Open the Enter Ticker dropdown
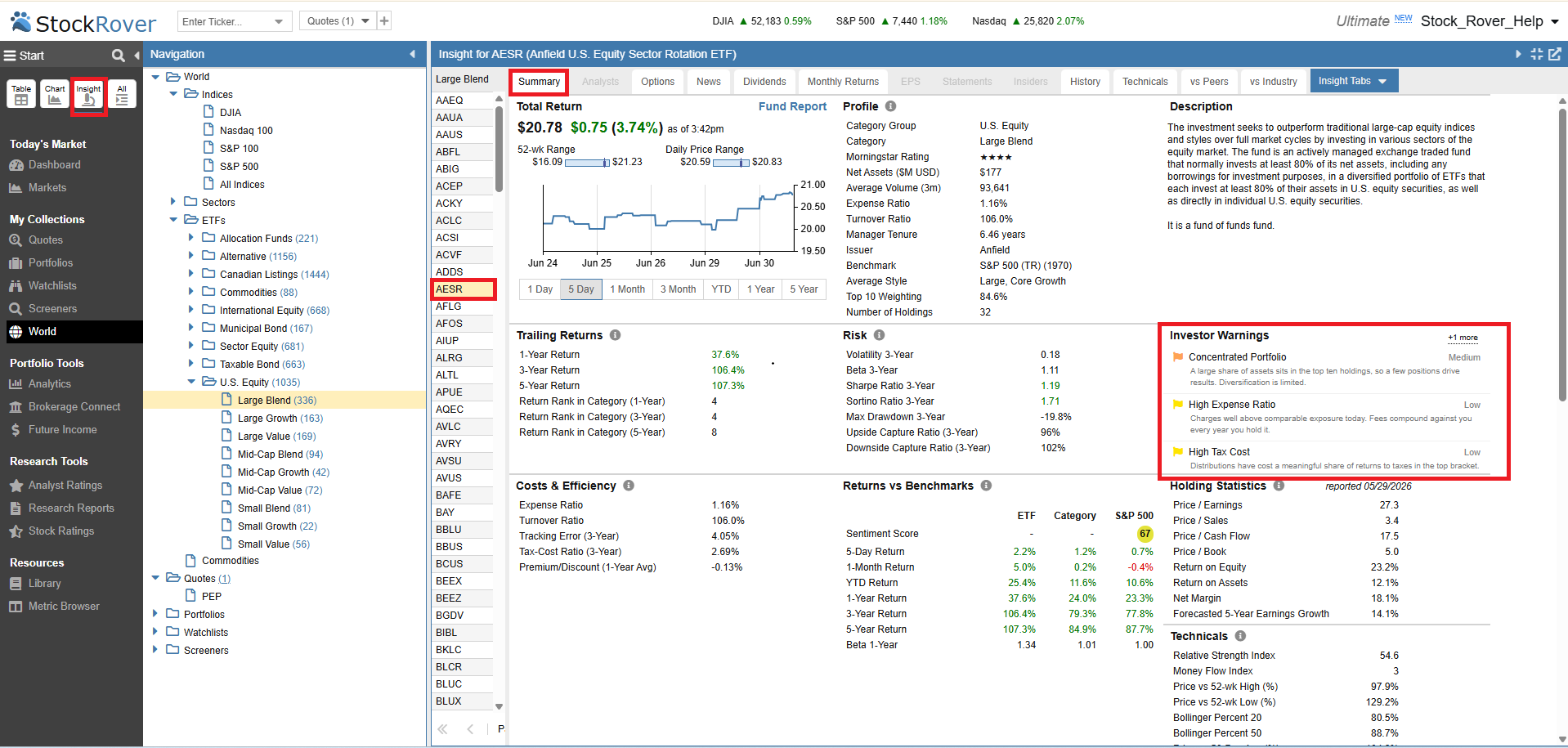This screenshot has height=748, width=1568. click(x=279, y=21)
